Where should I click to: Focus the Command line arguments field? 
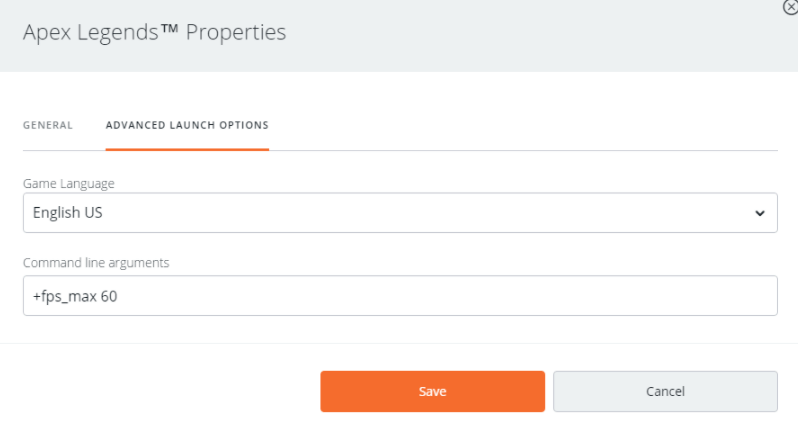pos(400,296)
